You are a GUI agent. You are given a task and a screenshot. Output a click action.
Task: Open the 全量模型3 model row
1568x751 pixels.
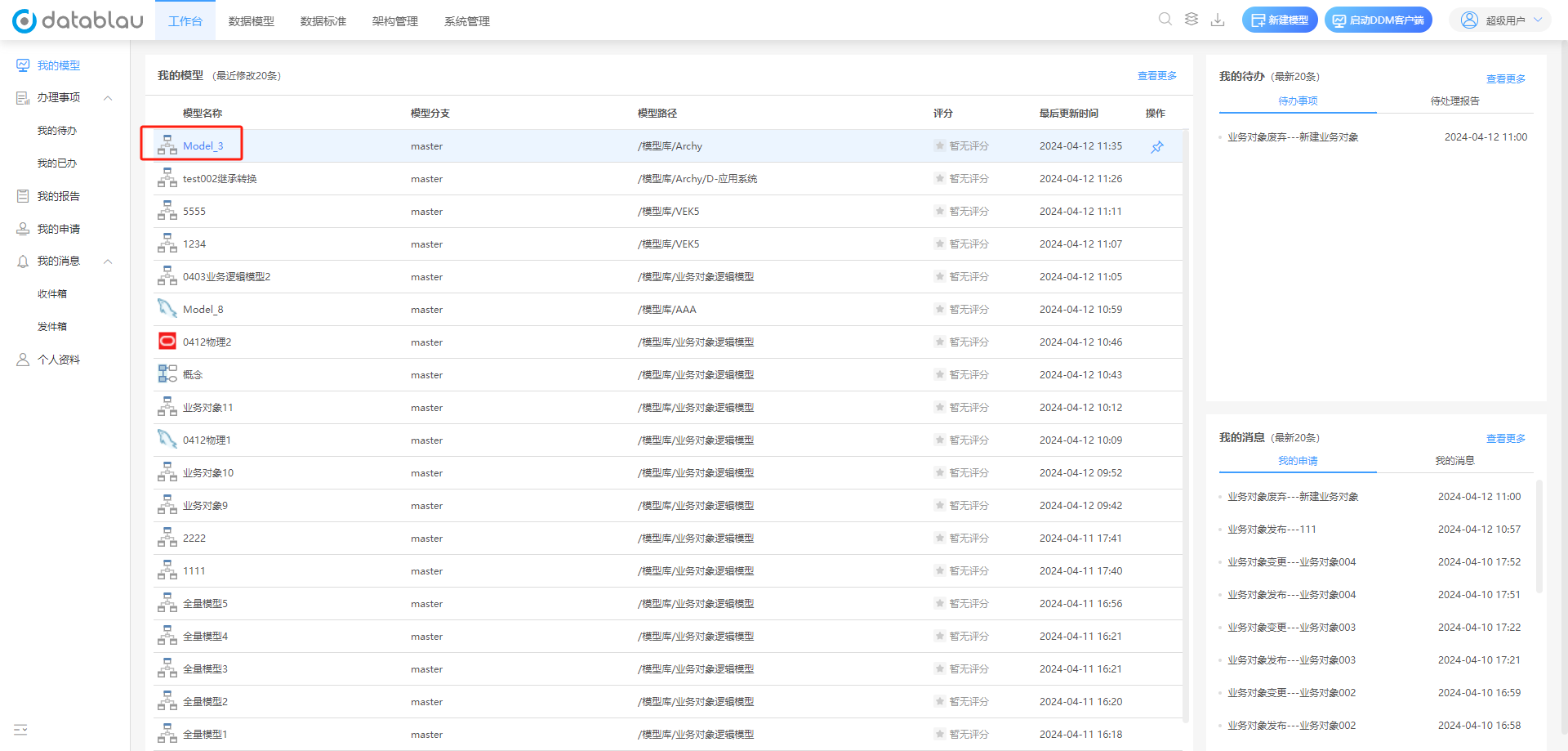668,668
